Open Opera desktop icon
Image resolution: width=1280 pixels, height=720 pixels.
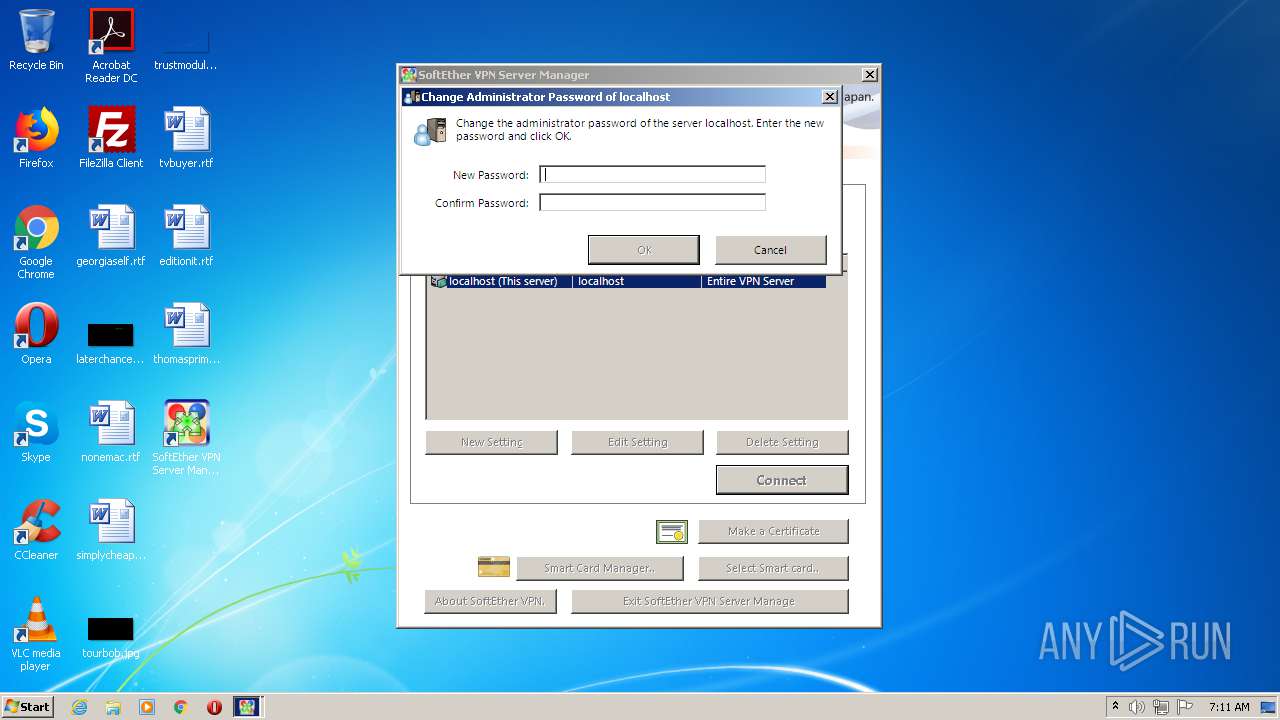(36, 334)
